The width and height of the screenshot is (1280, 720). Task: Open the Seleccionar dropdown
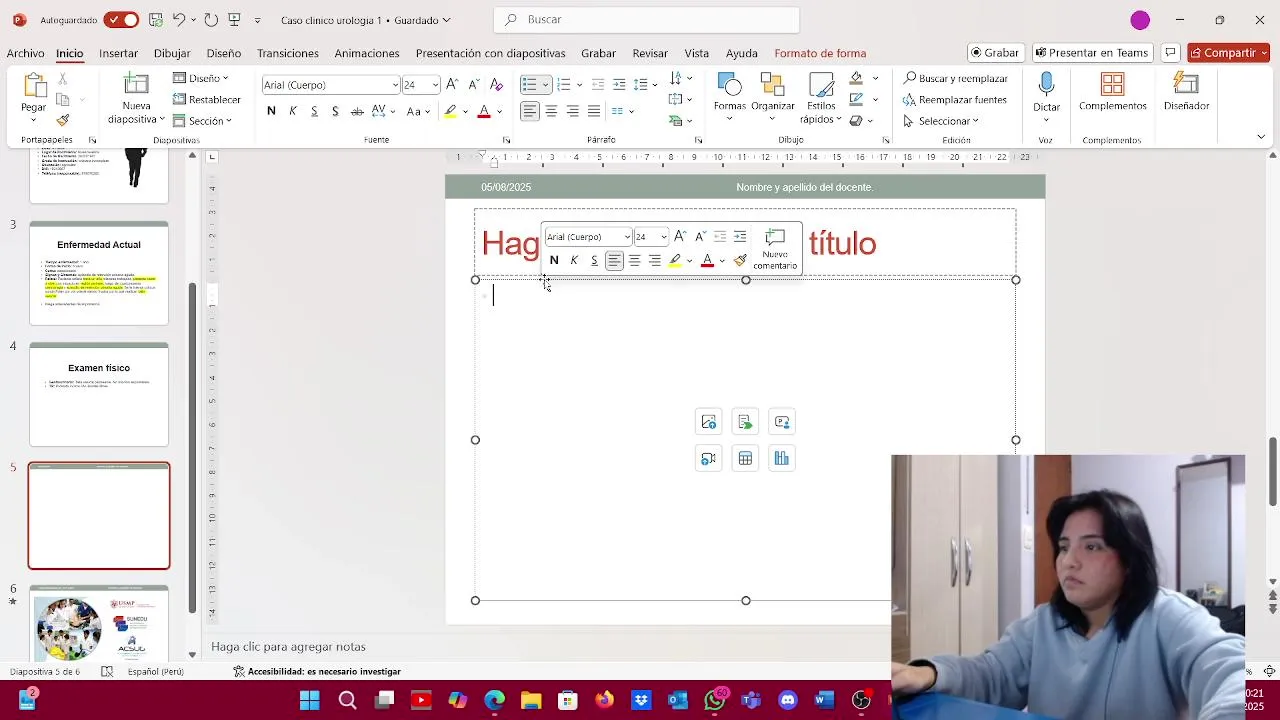pyautogui.click(x=941, y=120)
